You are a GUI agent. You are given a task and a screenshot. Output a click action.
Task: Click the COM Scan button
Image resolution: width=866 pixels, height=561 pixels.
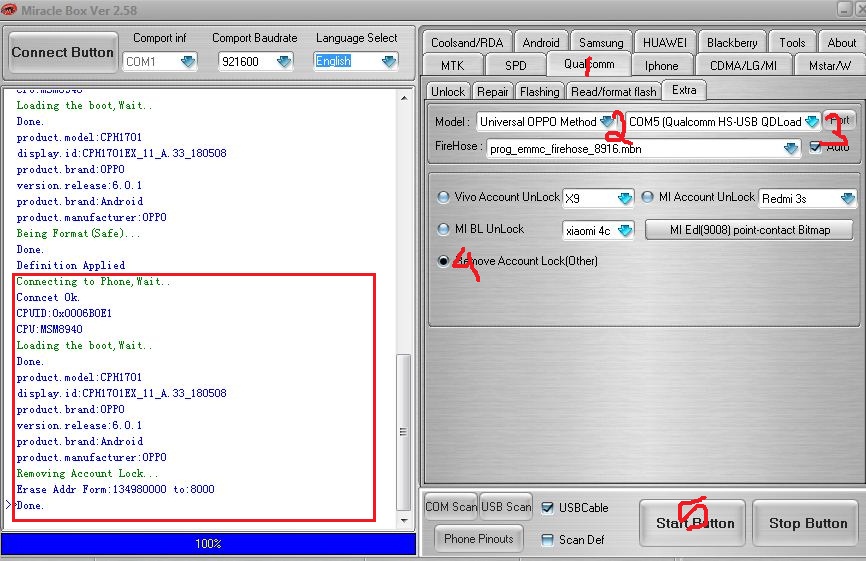tap(451, 506)
